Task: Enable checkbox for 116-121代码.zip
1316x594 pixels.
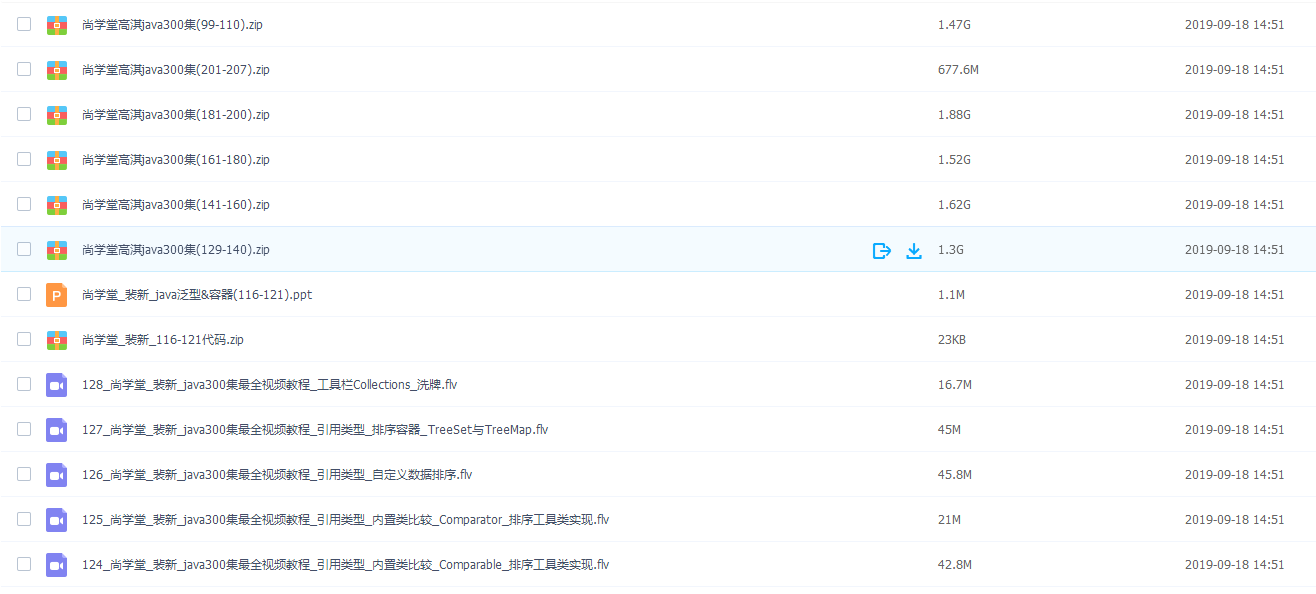Action: coord(24,339)
